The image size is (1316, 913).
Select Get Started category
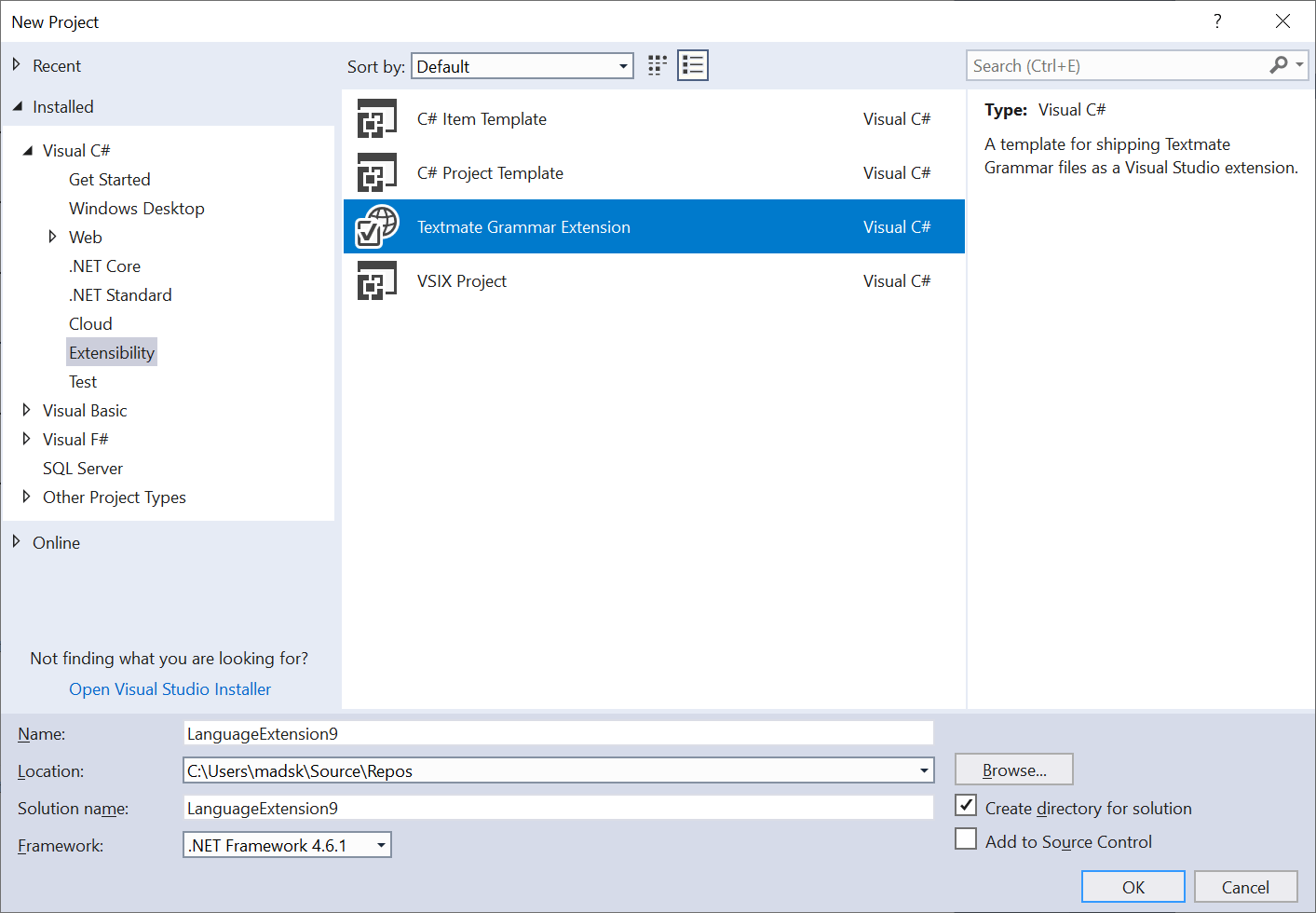[x=109, y=179]
